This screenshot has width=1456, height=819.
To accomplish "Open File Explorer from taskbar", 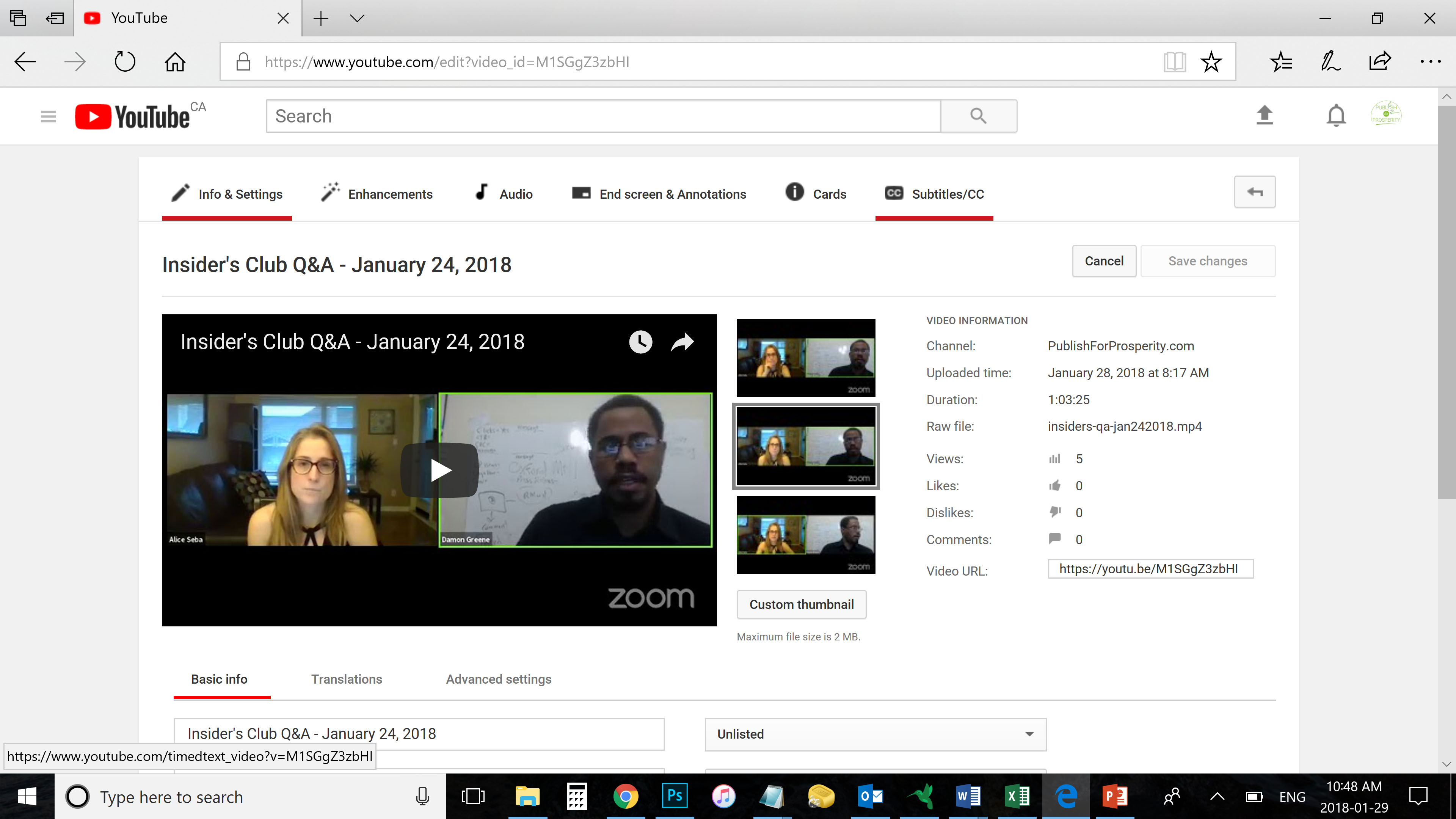I will [527, 796].
